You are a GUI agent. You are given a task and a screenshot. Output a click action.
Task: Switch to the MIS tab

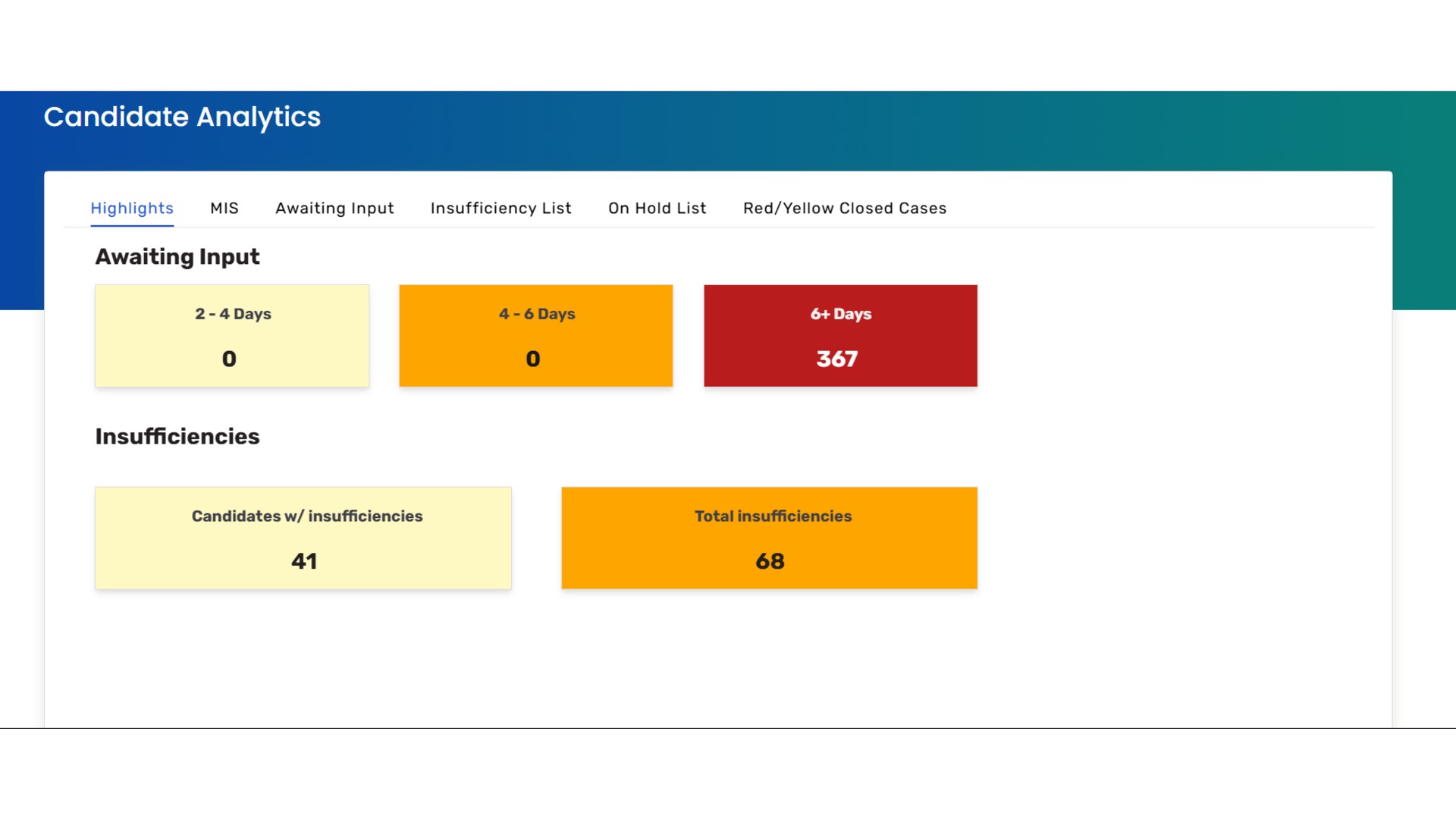[224, 208]
